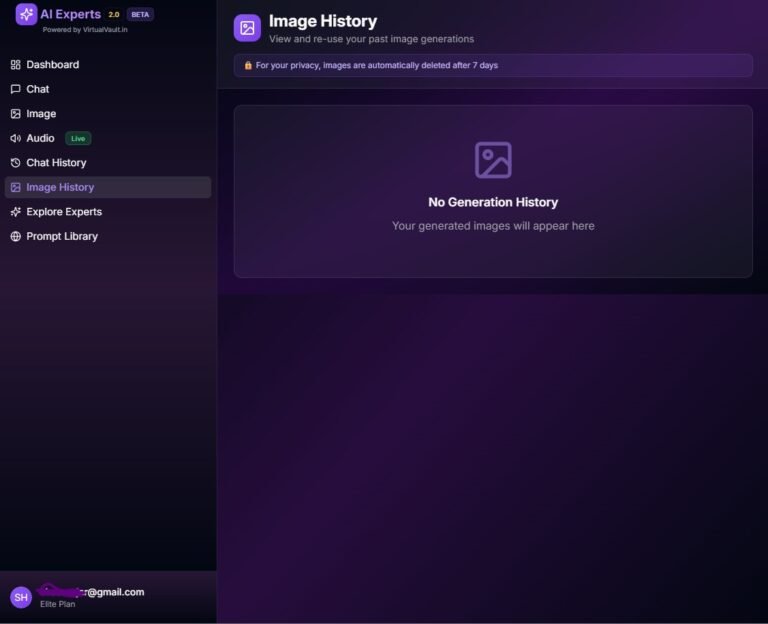
Task: Click the Dashboard grid icon
Action: [15, 65]
